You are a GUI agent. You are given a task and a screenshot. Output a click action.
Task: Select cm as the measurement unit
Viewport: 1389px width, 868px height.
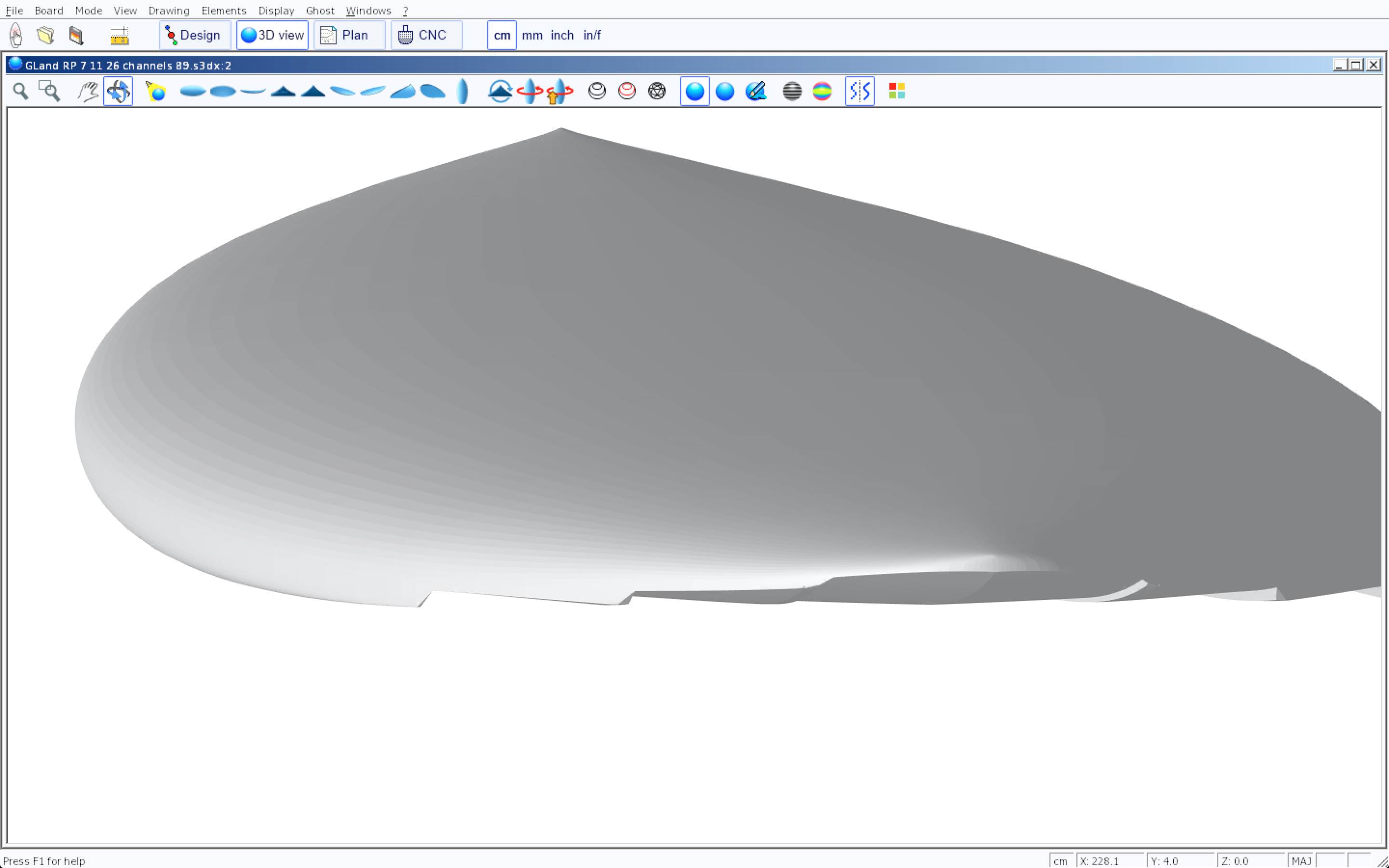(502, 35)
